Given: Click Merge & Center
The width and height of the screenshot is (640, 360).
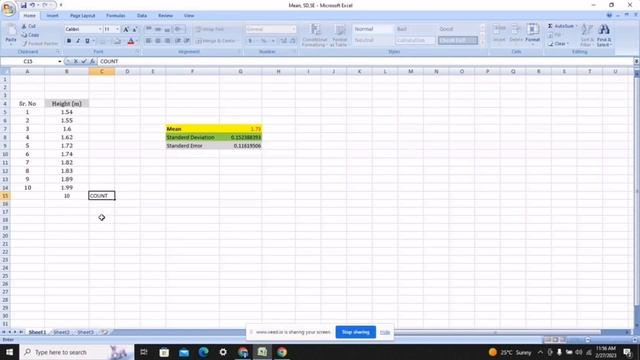Looking at the screenshot, I should pos(216,41).
